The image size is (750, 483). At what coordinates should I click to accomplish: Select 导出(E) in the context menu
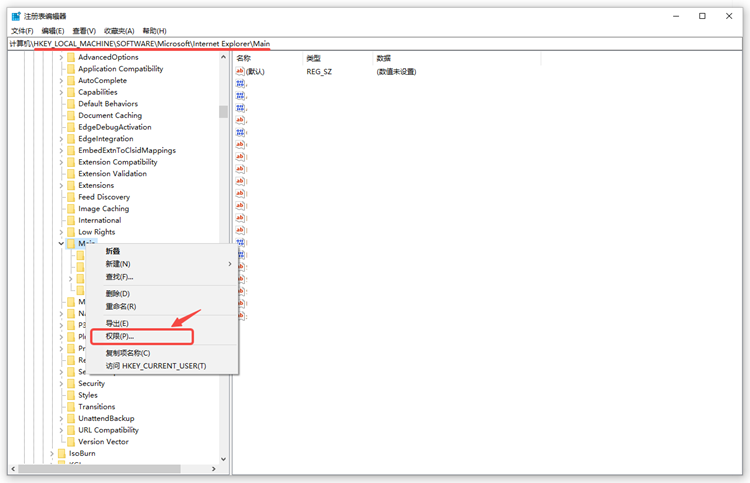117,324
